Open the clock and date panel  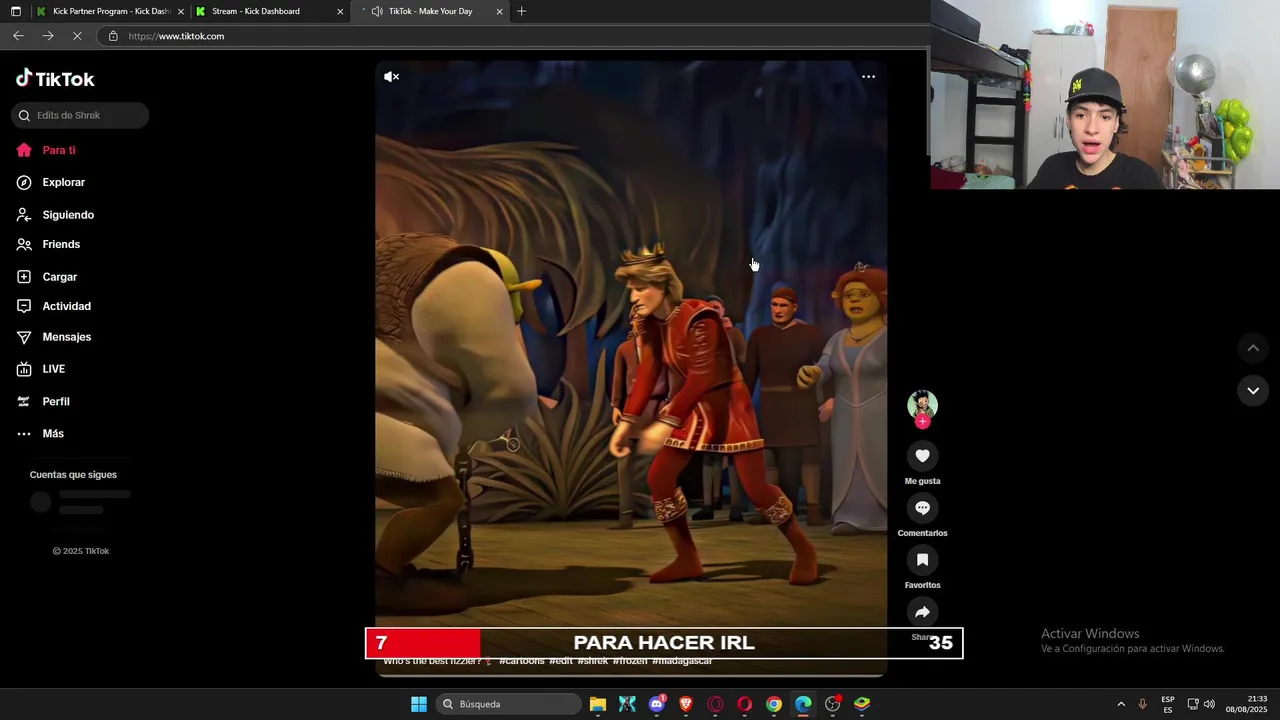tap(1247, 704)
